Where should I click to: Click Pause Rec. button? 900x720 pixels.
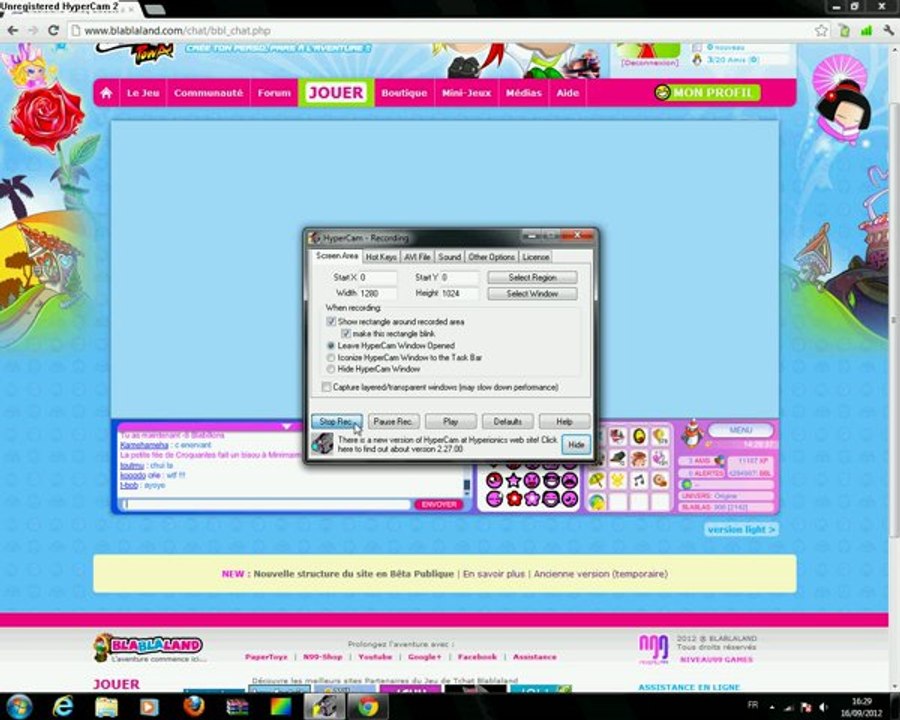(x=393, y=421)
